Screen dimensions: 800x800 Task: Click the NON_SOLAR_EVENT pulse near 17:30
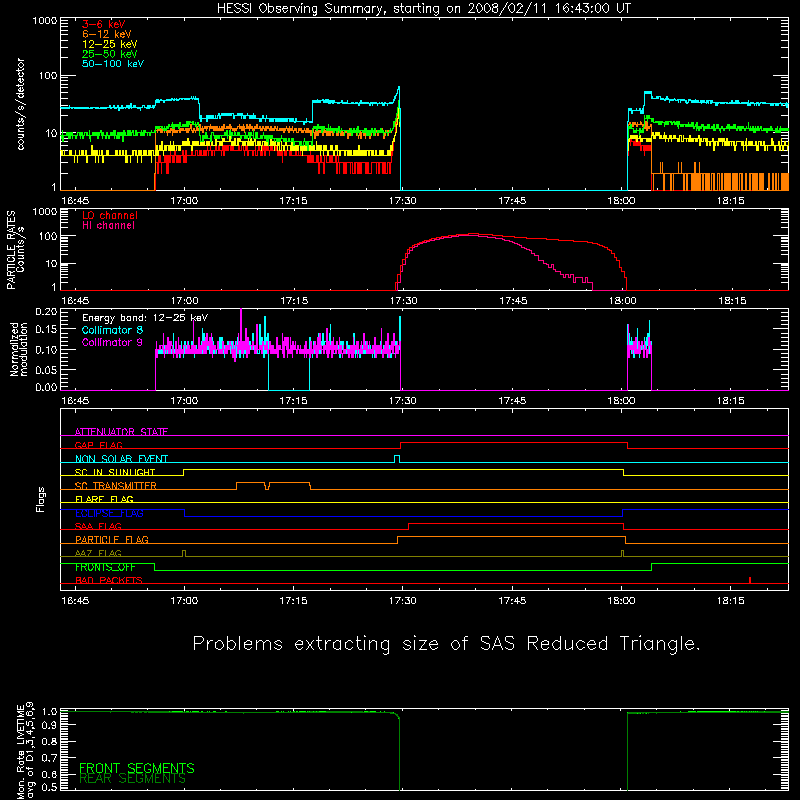point(397,459)
